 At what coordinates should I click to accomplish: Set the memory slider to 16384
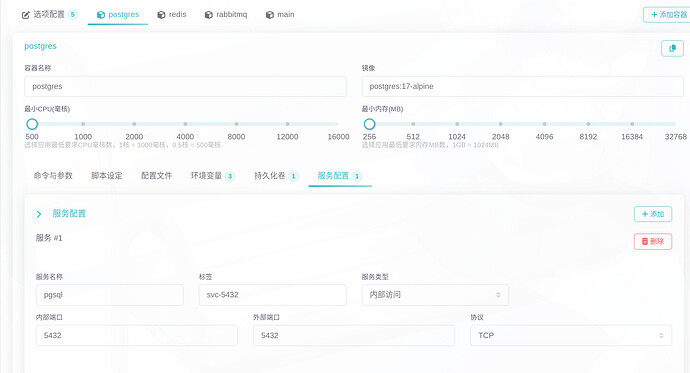tap(632, 124)
